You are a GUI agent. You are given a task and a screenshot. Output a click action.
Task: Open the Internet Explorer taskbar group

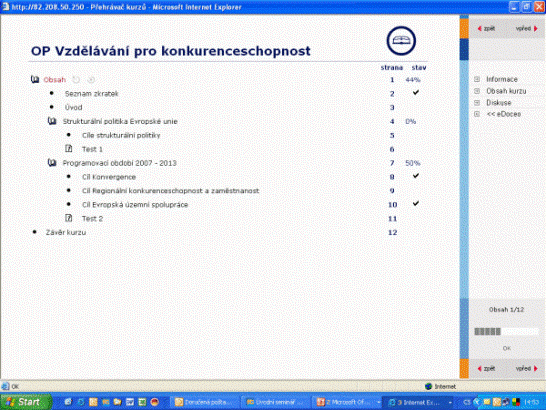(418, 402)
